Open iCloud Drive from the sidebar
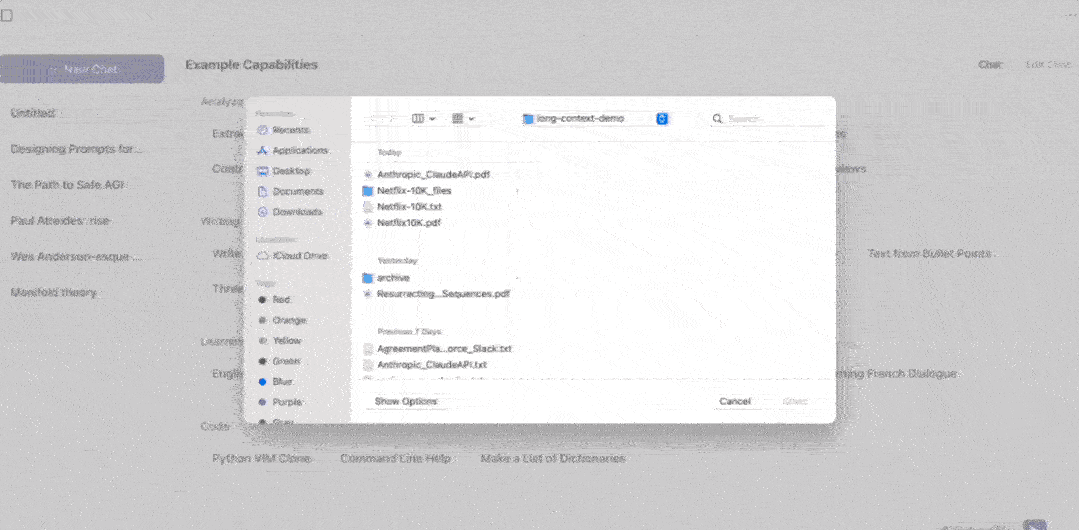Screen dimensions: 1079x530 [x=292, y=255]
